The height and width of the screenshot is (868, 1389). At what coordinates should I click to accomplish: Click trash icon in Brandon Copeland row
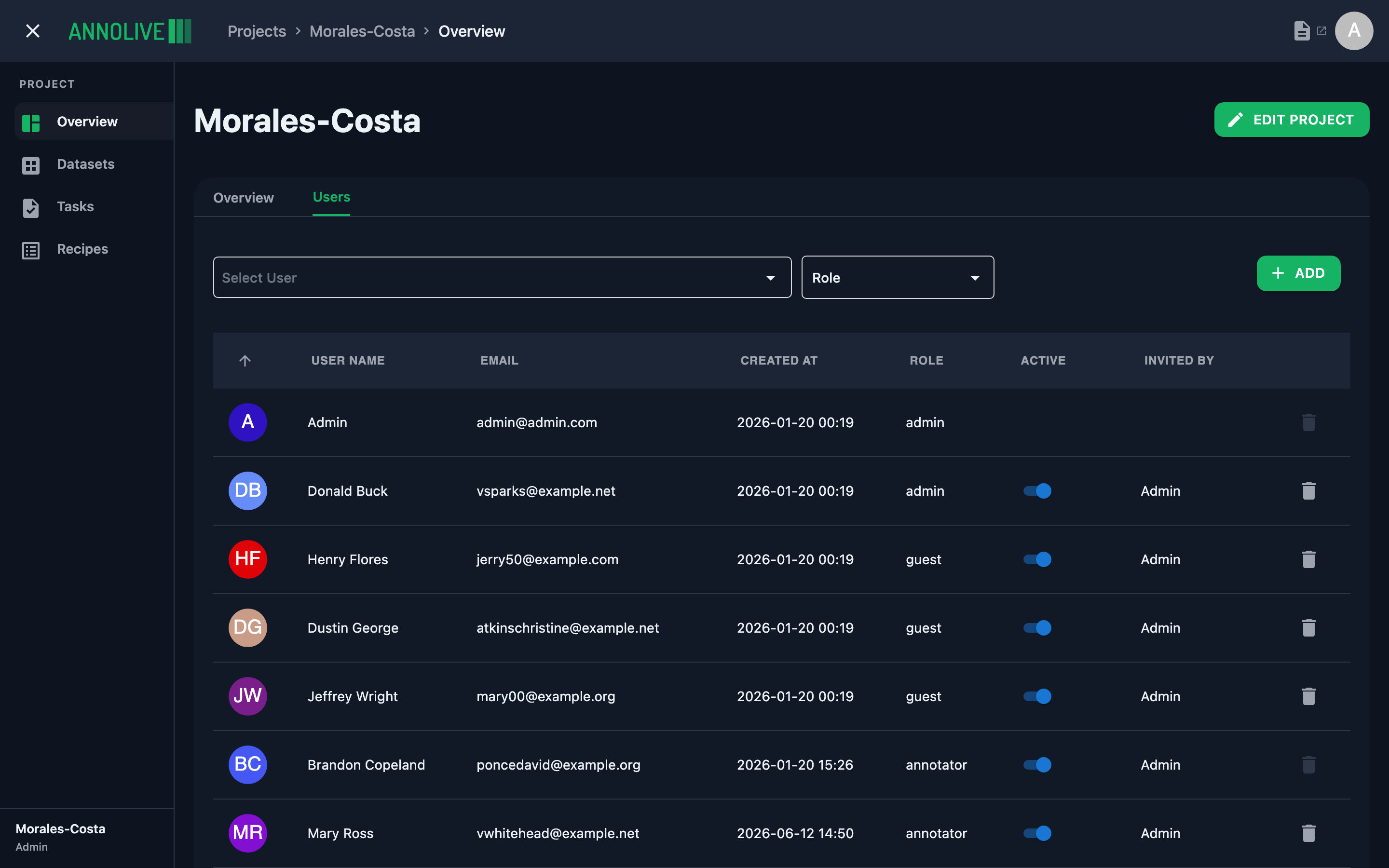tap(1308, 765)
